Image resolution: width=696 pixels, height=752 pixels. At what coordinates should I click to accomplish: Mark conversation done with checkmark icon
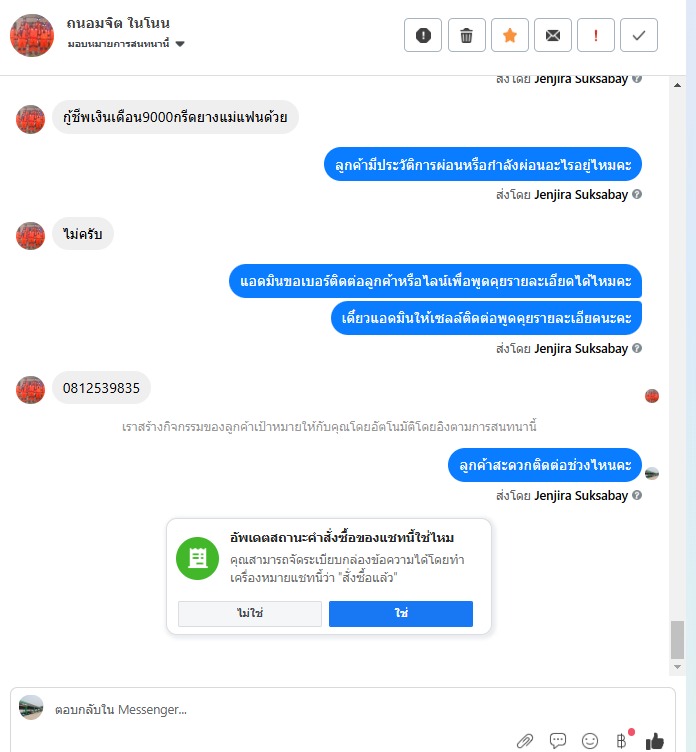pyautogui.click(x=639, y=35)
